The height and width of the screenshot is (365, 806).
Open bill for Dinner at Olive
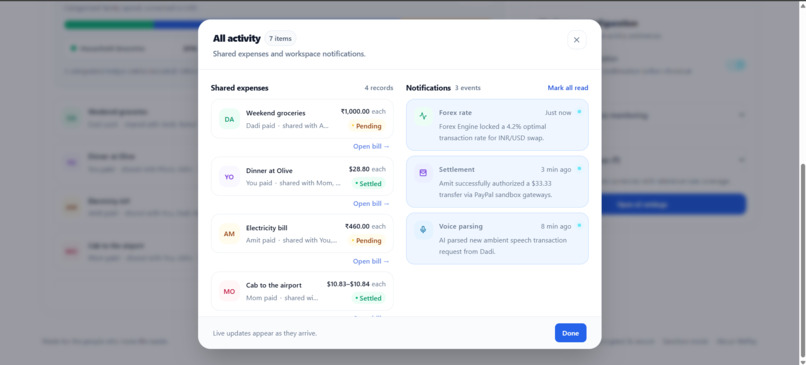click(371, 204)
